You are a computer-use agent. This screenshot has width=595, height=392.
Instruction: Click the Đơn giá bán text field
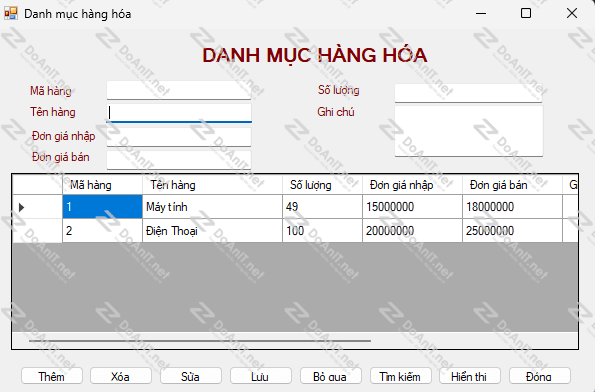pyautogui.click(x=179, y=160)
